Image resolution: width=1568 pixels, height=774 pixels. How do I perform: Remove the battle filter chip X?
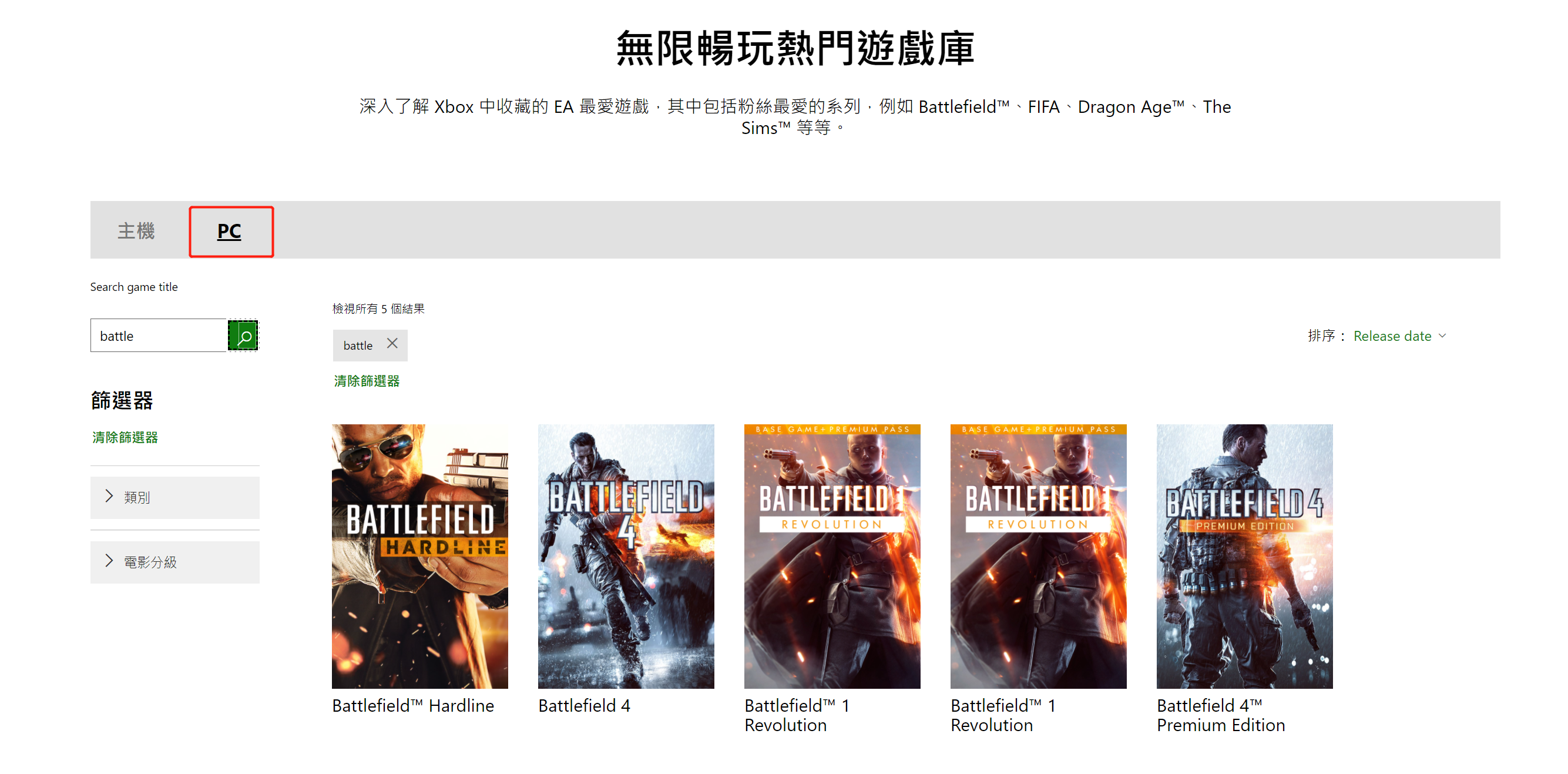point(392,343)
